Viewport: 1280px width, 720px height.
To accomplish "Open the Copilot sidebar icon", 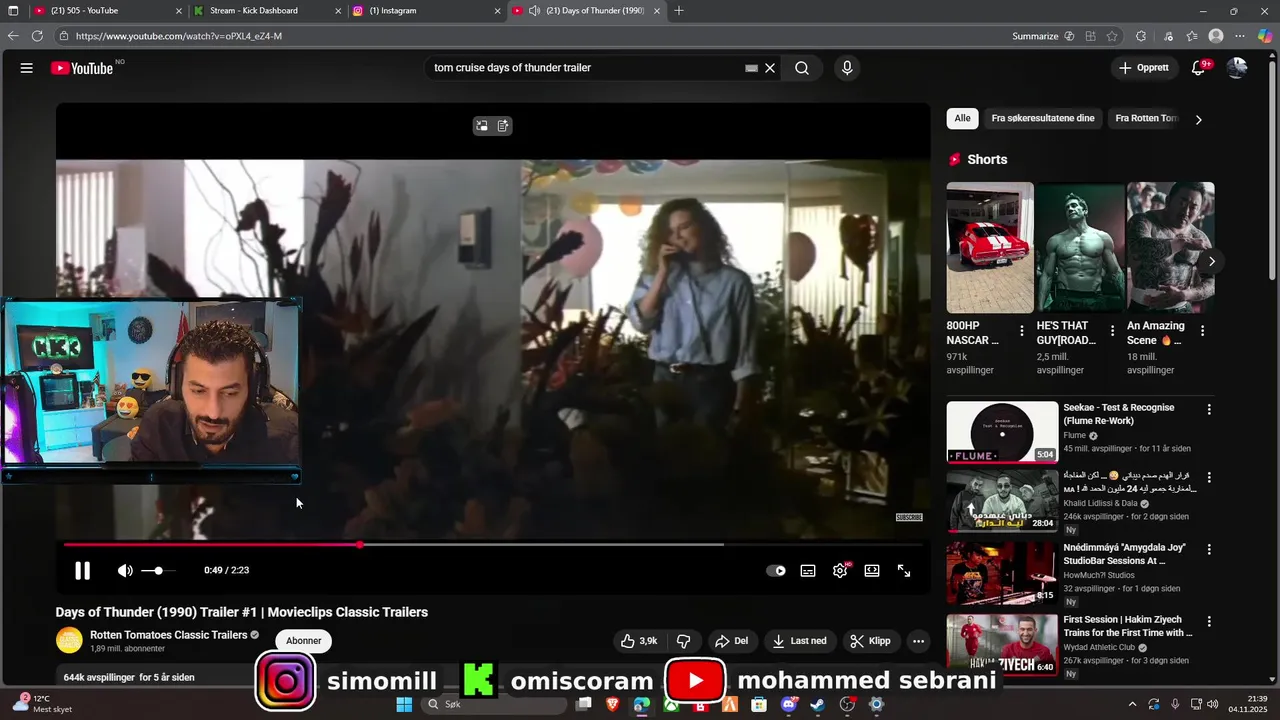I will (1265, 36).
